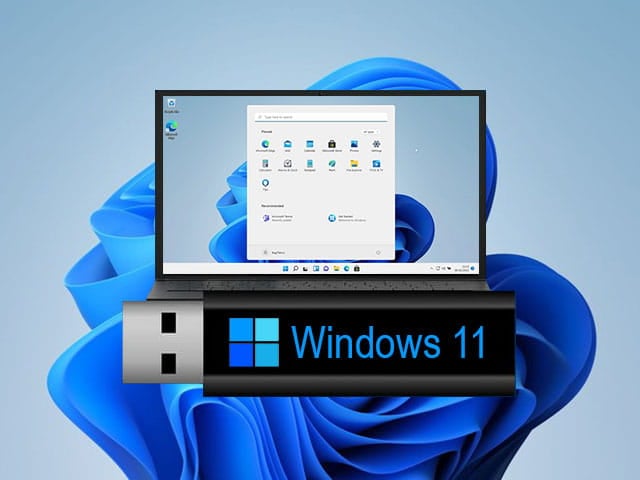Launch Calculator from pinned apps
640x480 pixels.
(265, 164)
